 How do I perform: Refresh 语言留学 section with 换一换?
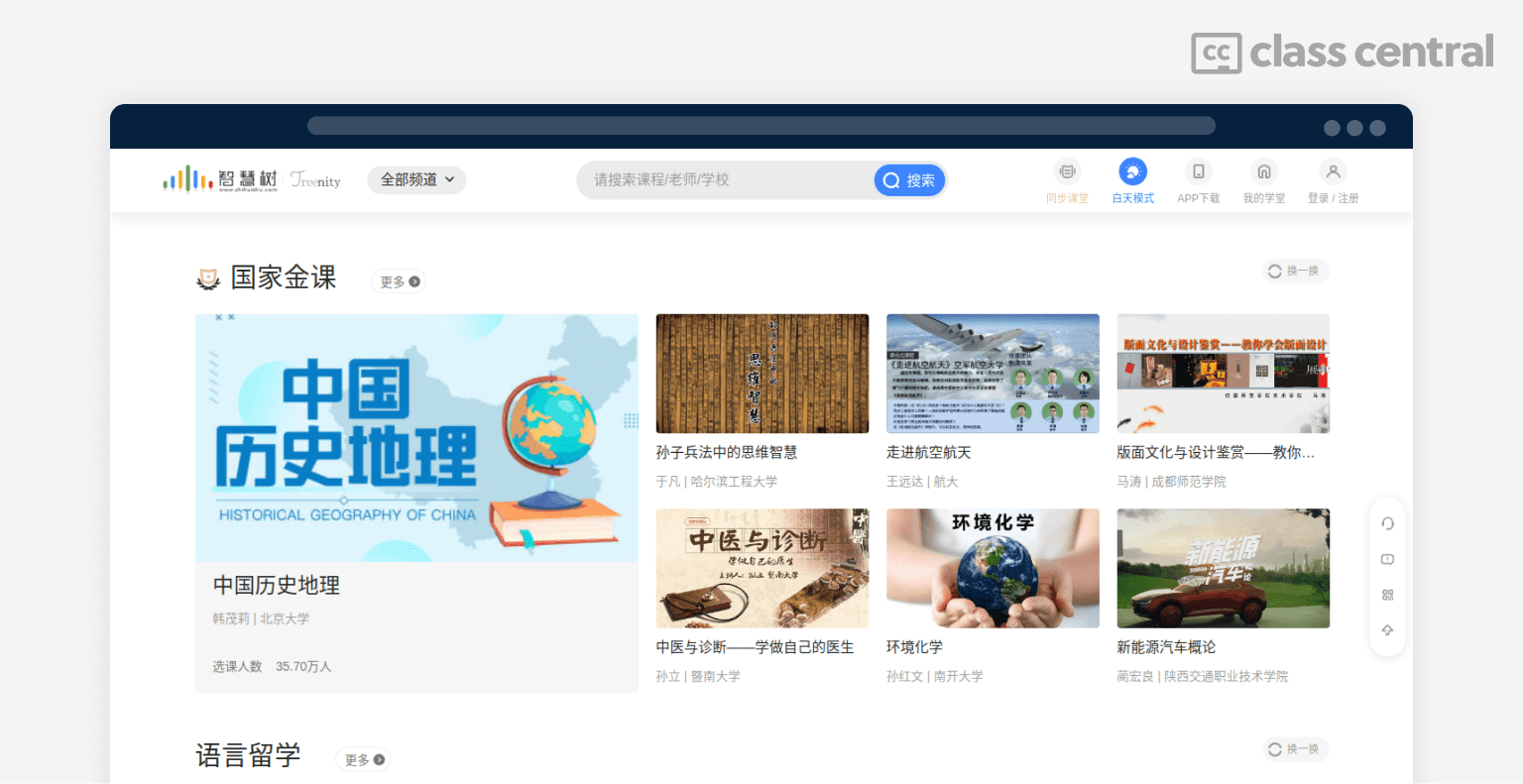tap(1295, 749)
